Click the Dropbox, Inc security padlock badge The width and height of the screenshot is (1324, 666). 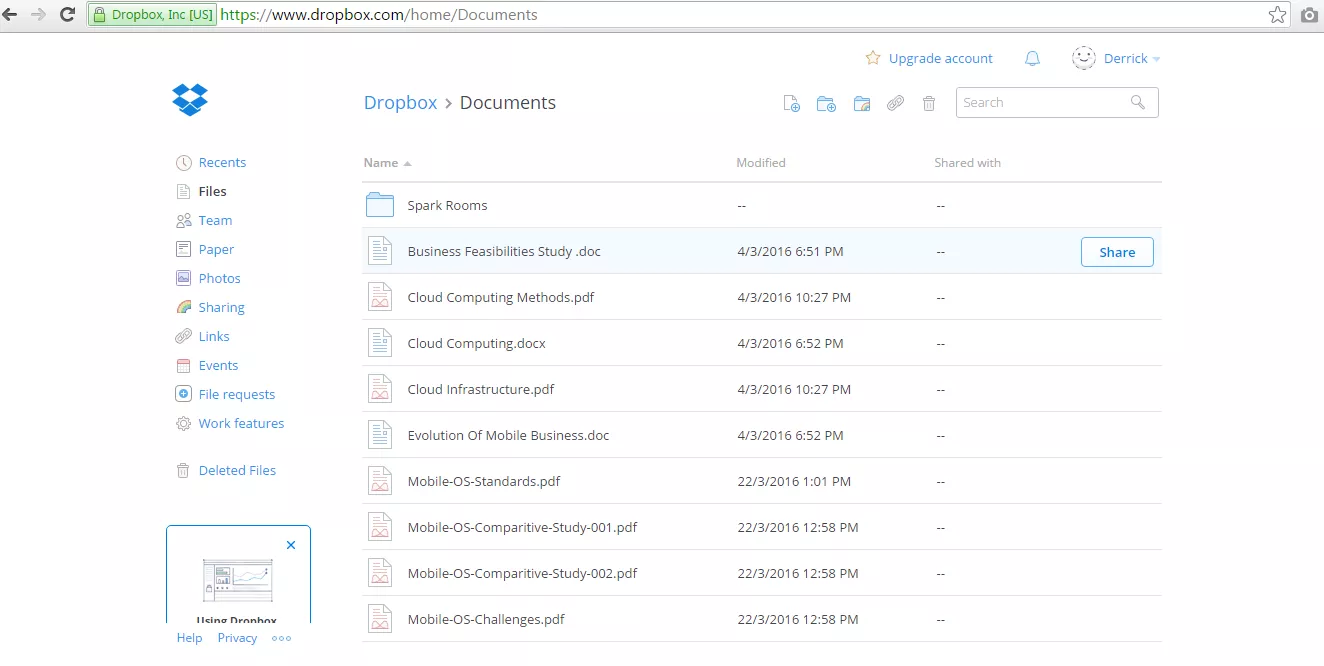click(153, 15)
